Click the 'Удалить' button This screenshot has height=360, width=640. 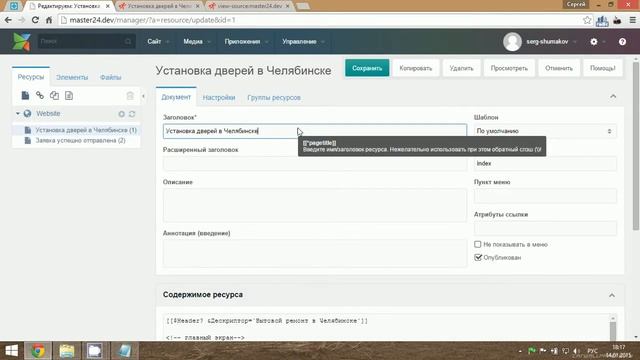coord(461,68)
